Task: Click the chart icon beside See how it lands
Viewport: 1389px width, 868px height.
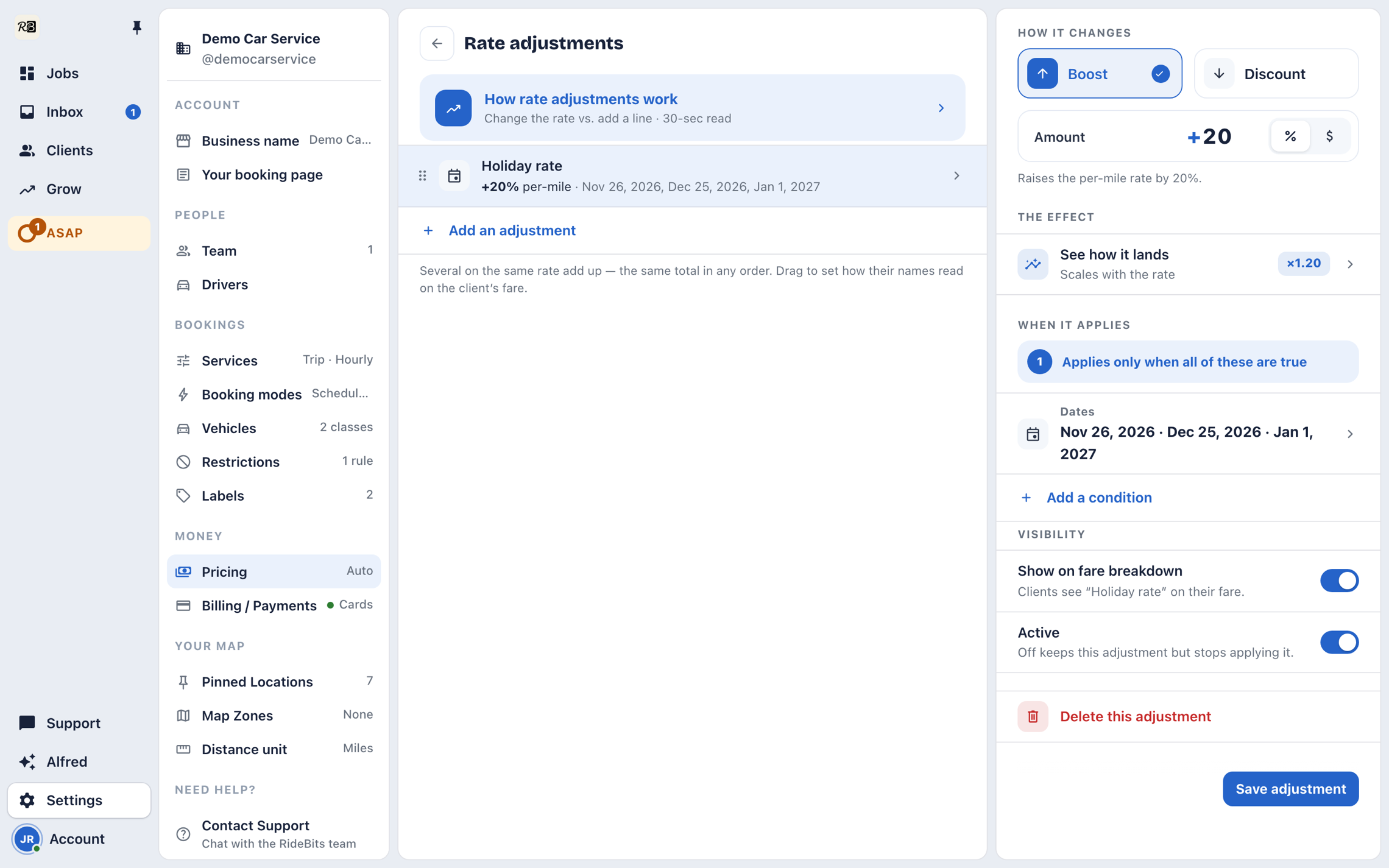Action: click(1033, 264)
